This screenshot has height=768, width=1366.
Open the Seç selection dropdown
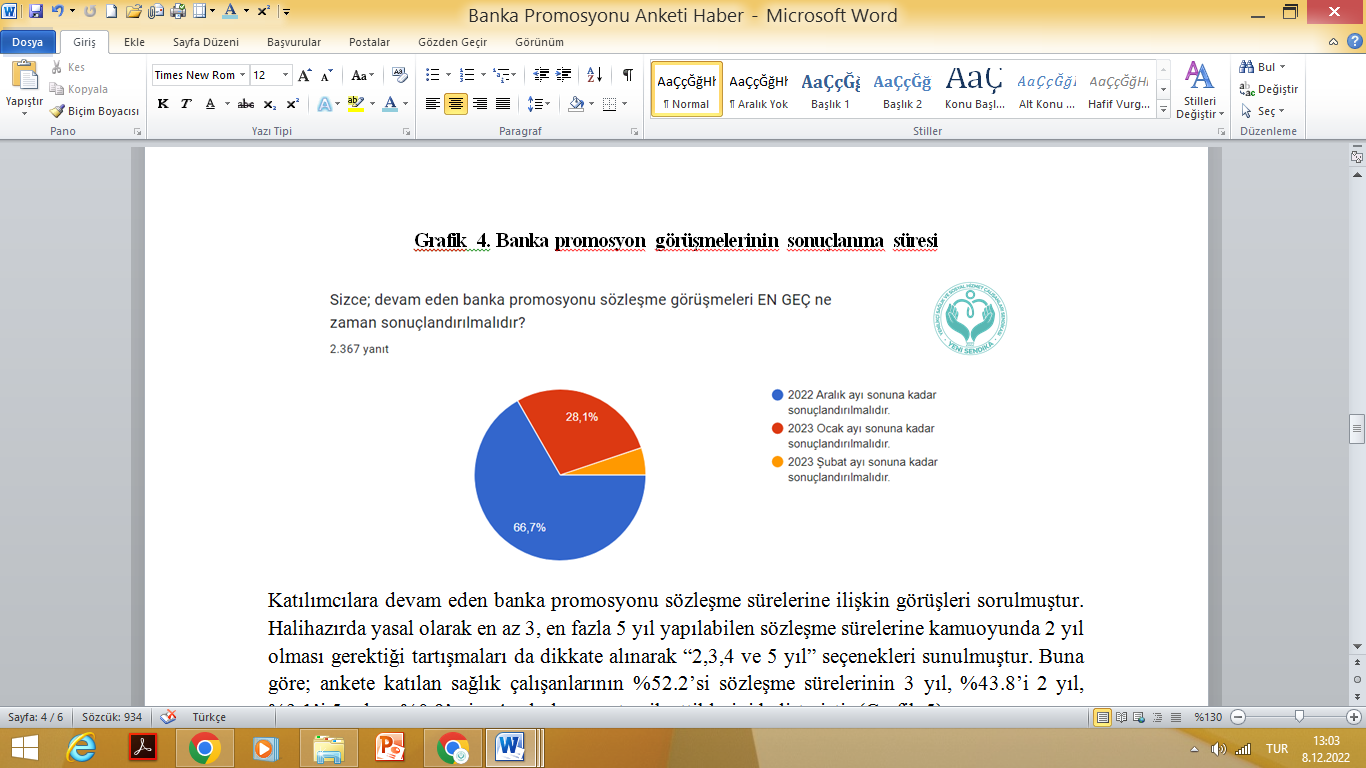[1266, 111]
